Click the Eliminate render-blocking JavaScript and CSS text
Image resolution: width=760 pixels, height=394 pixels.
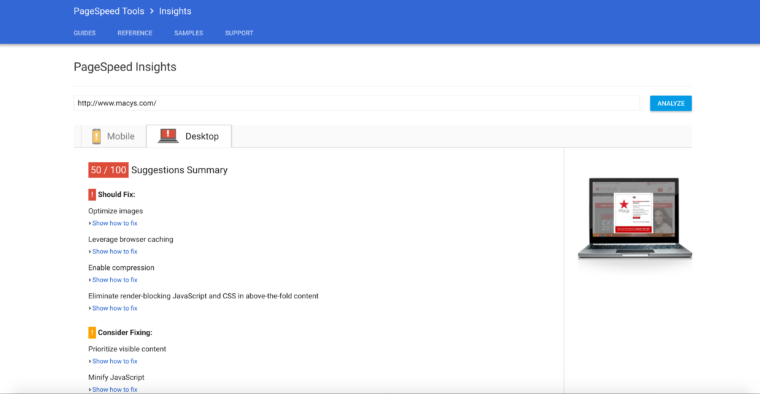(x=204, y=296)
